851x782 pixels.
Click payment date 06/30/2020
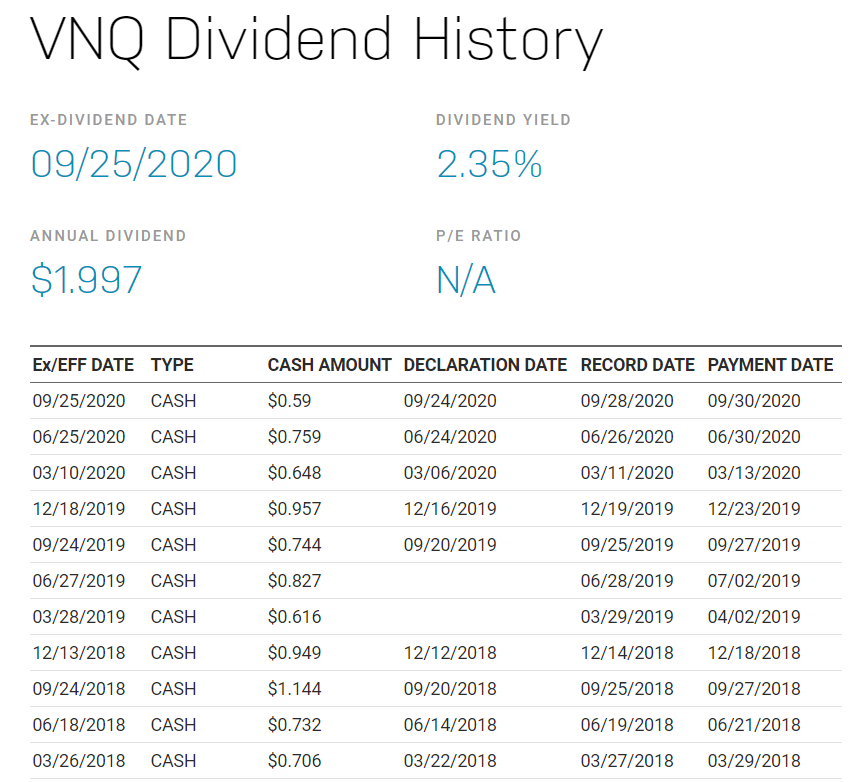point(754,437)
